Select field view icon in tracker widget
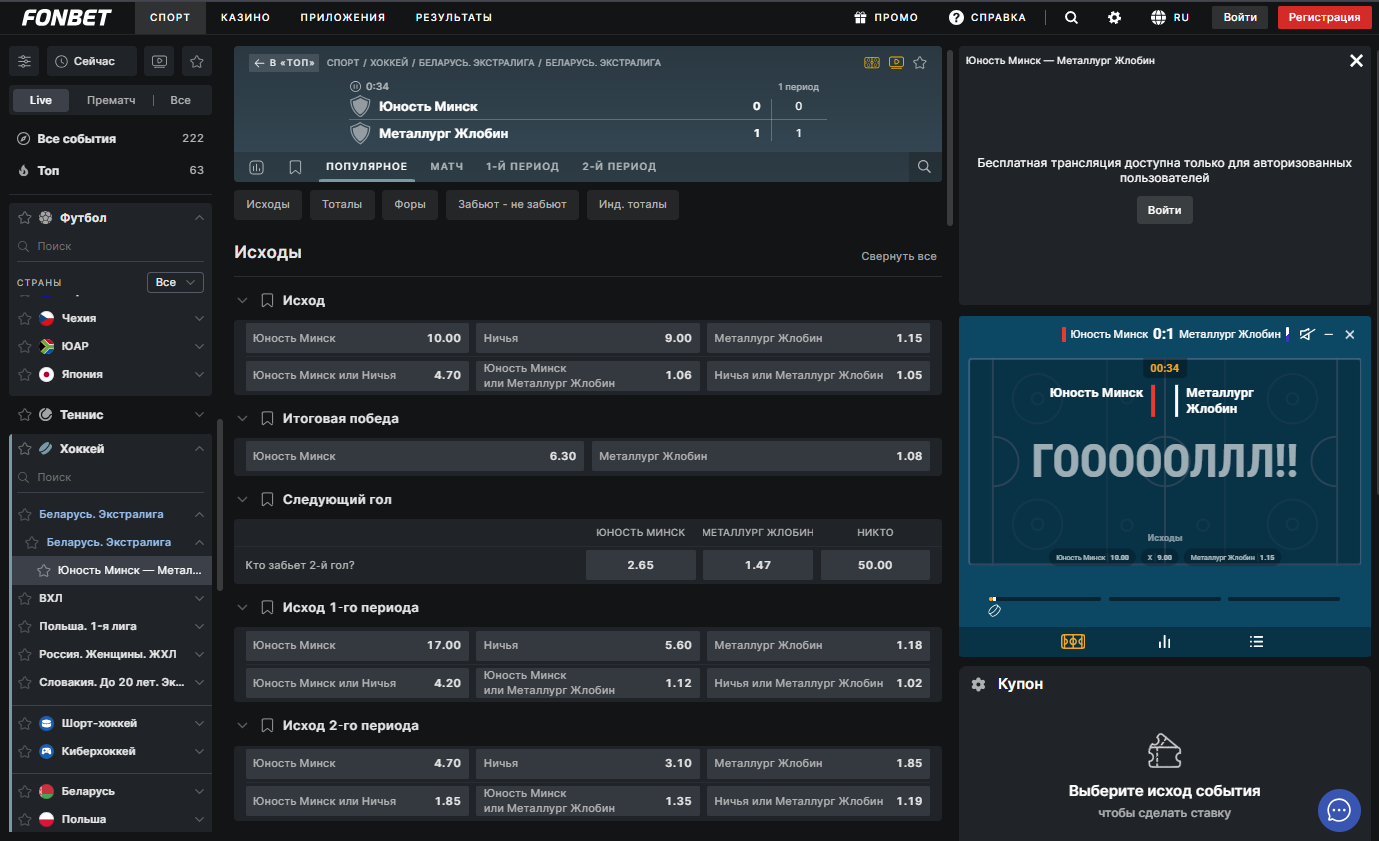The width and height of the screenshot is (1379, 841). click(x=1073, y=642)
